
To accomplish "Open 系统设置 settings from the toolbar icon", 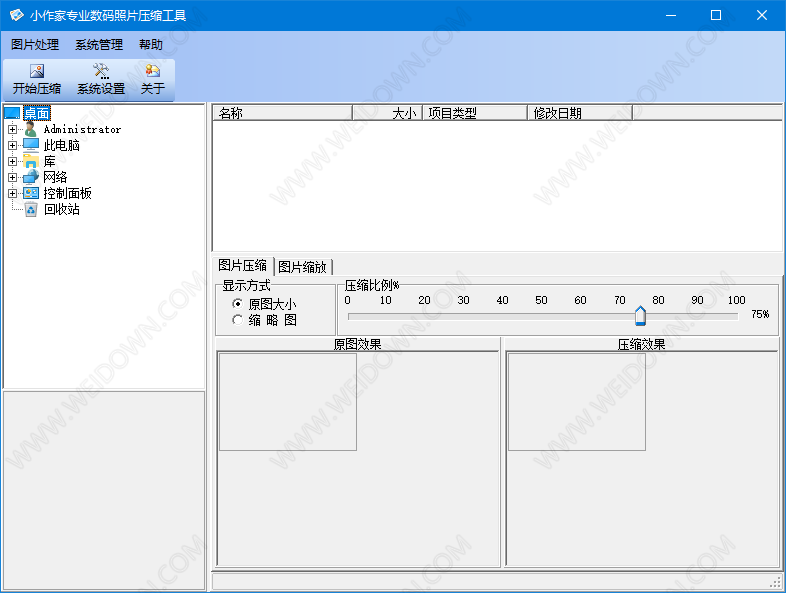I will pyautogui.click(x=100, y=71).
